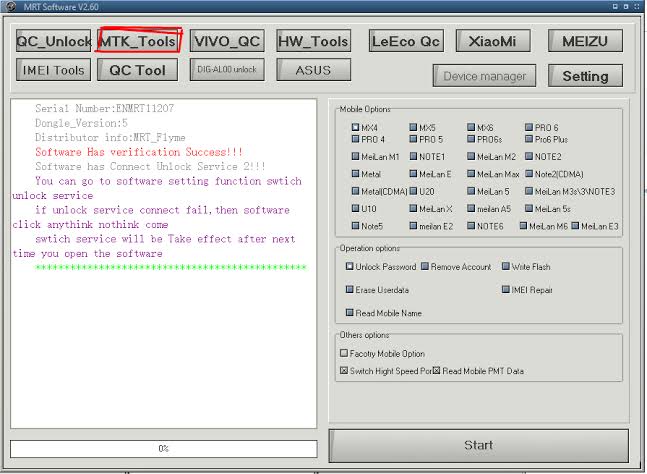Screen dimensions: 647x474
Task: Open the MTK_Tools section
Action: pos(138,41)
